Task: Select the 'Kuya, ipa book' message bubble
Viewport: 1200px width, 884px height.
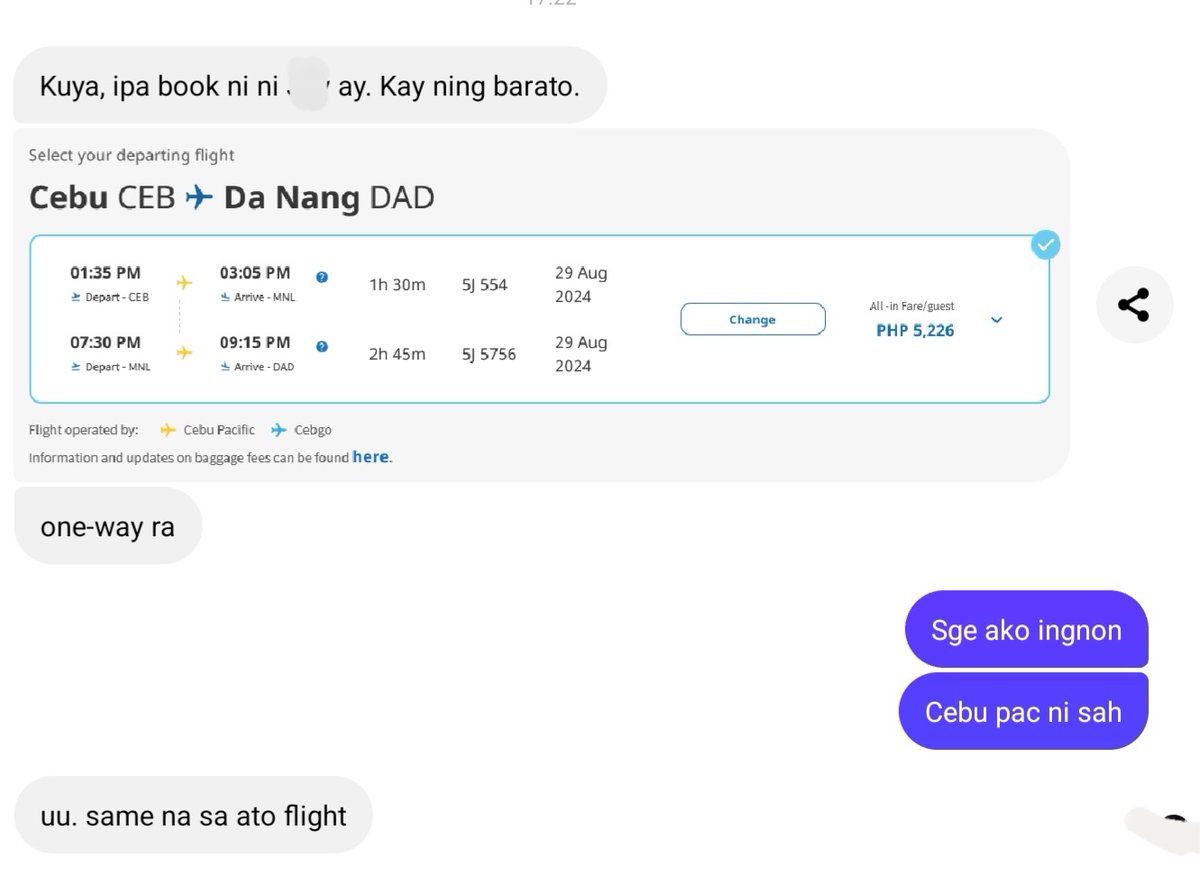Action: pos(310,86)
